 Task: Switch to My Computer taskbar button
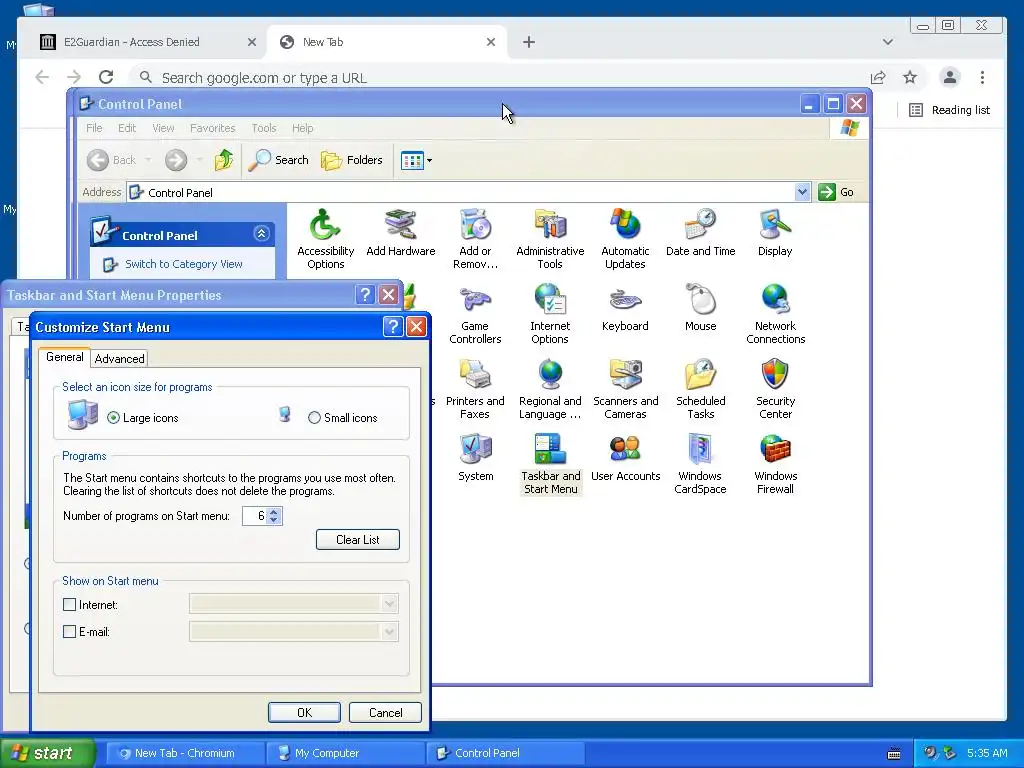[x=346, y=753]
